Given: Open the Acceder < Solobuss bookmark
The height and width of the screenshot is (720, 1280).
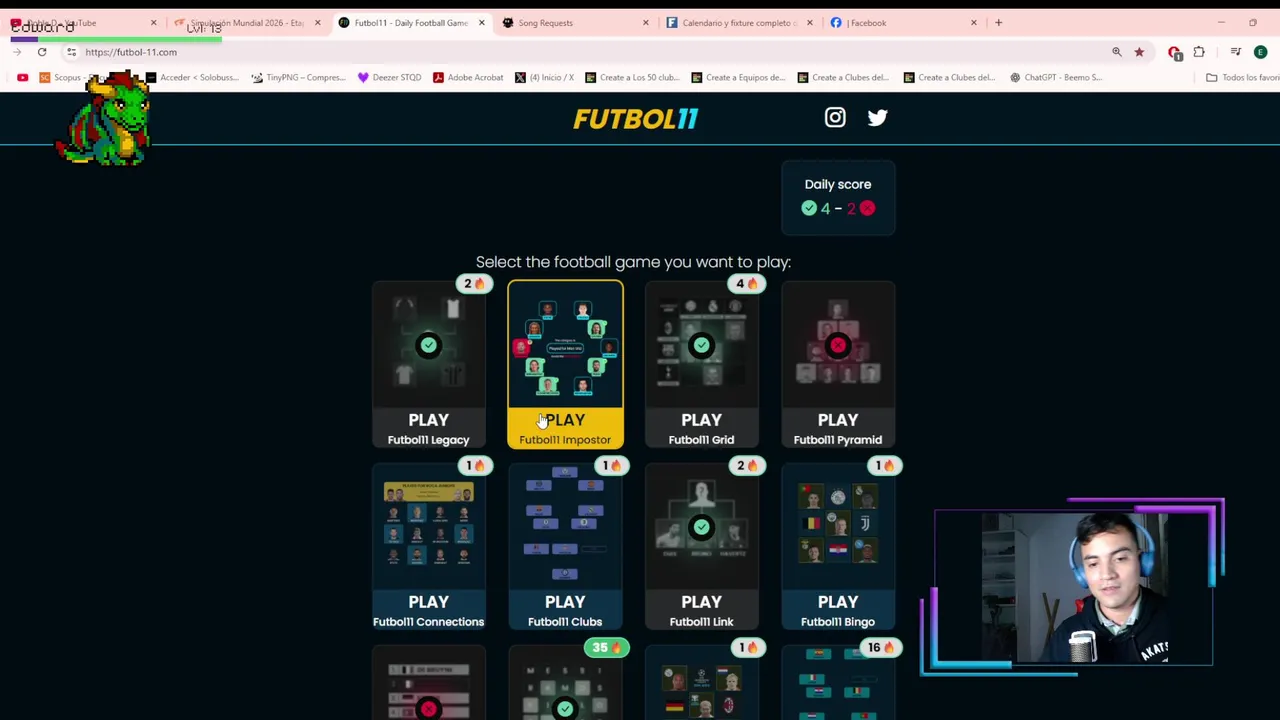Looking at the screenshot, I should 192,77.
